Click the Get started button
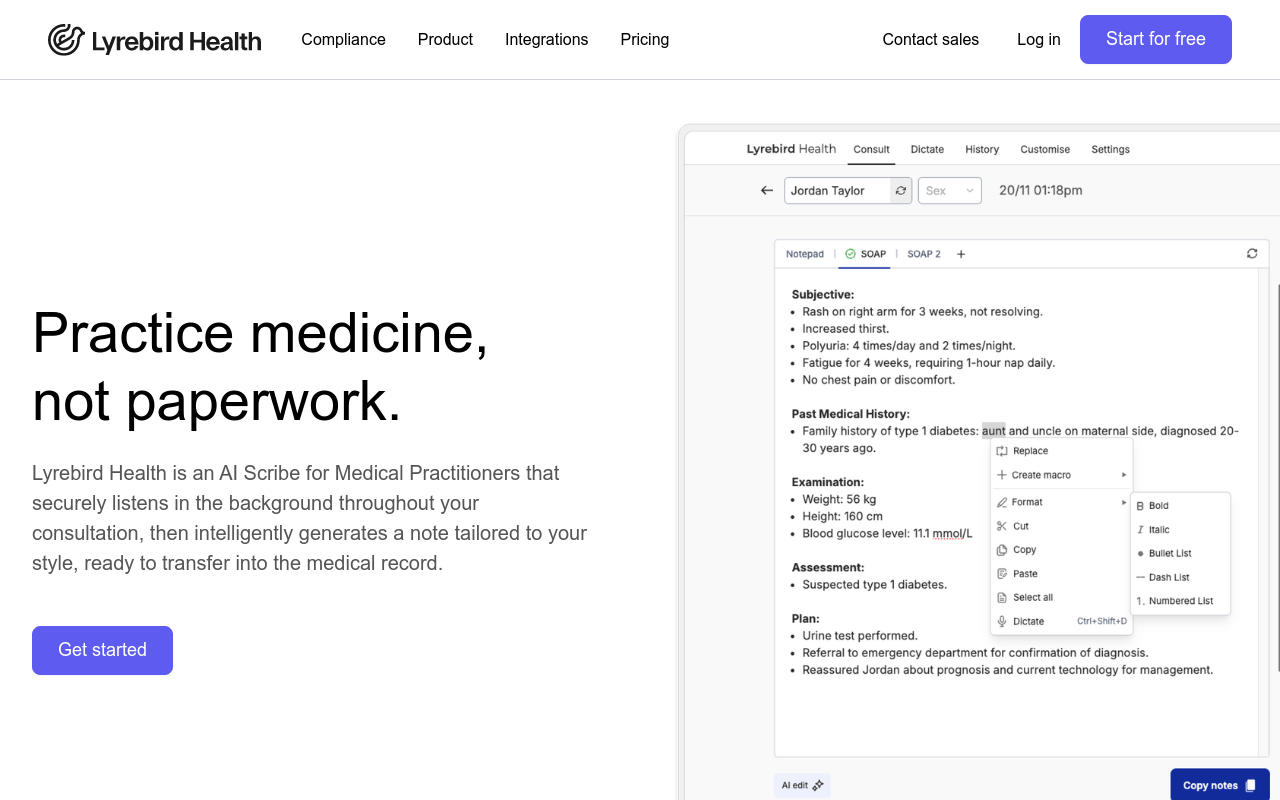The image size is (1280, 800). click(x=102, y=650)
